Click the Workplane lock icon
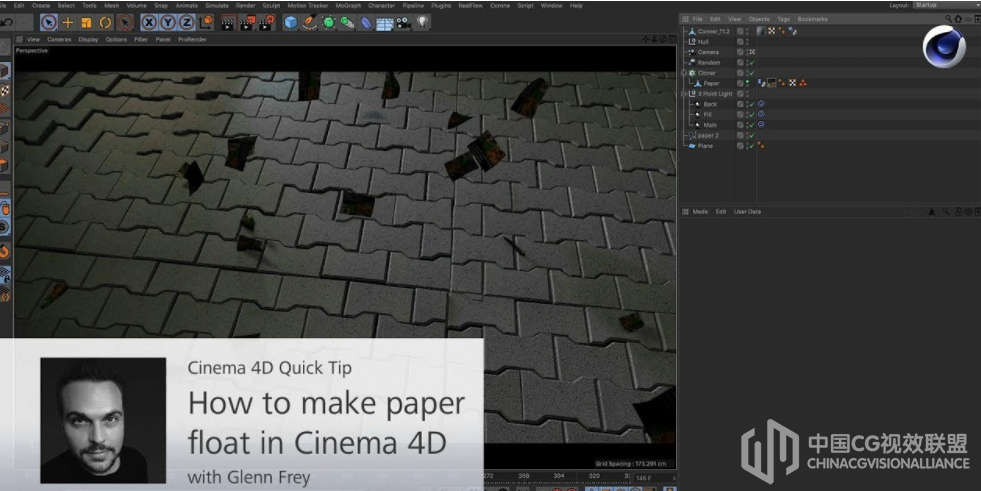This screenshot has height=491, width=981. point(4,274)
